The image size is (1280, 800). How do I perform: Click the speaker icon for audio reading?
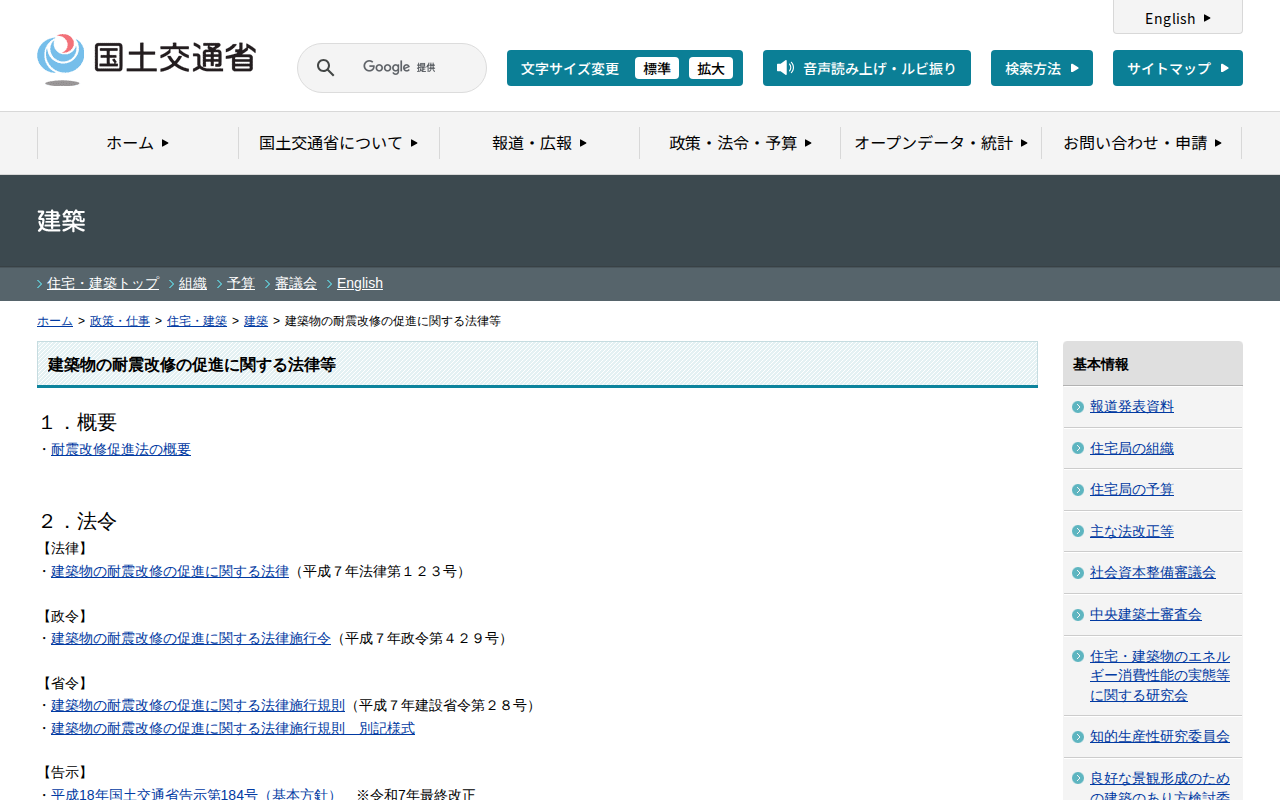point(785,68)
